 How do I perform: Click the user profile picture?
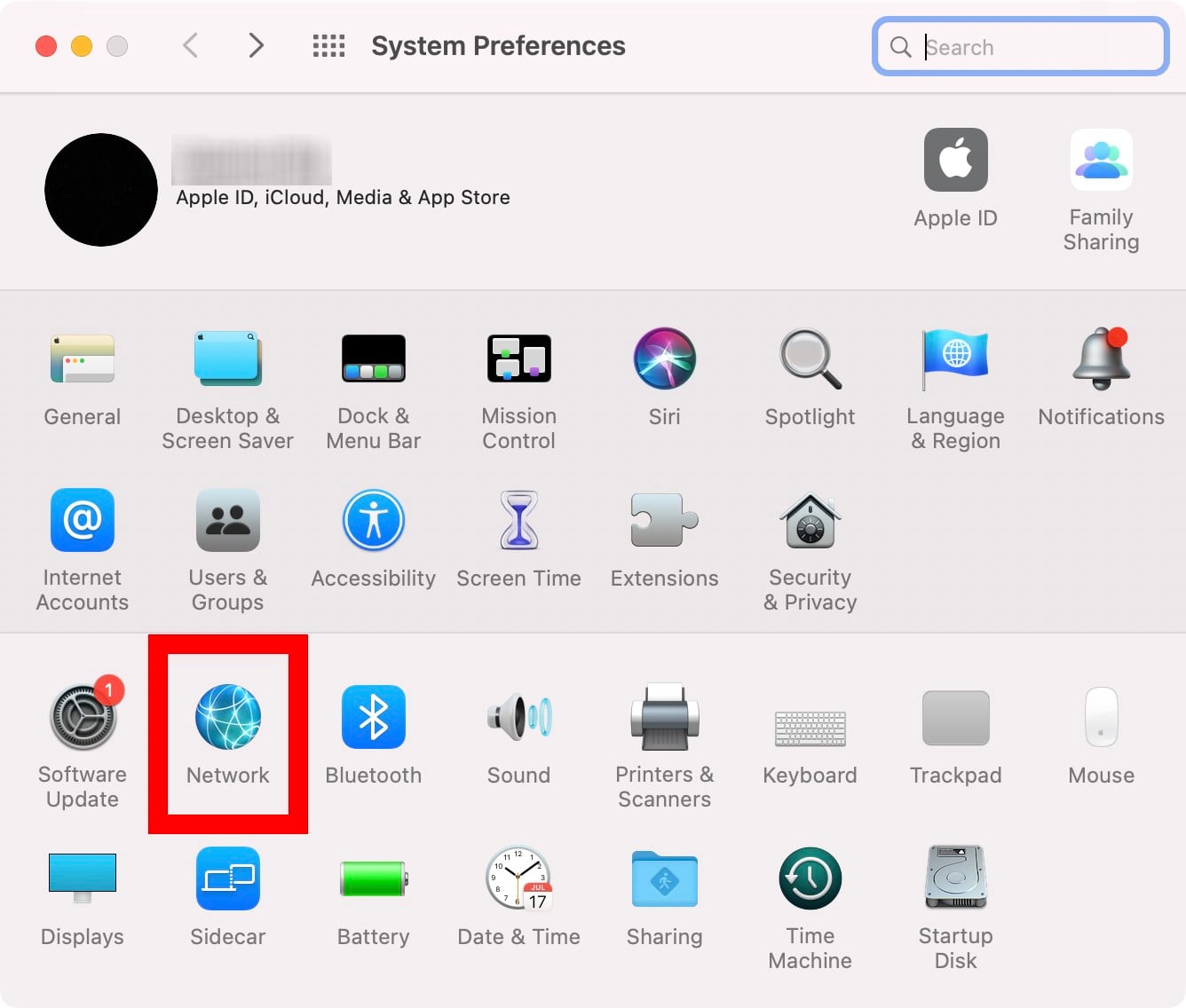[101, 190]
